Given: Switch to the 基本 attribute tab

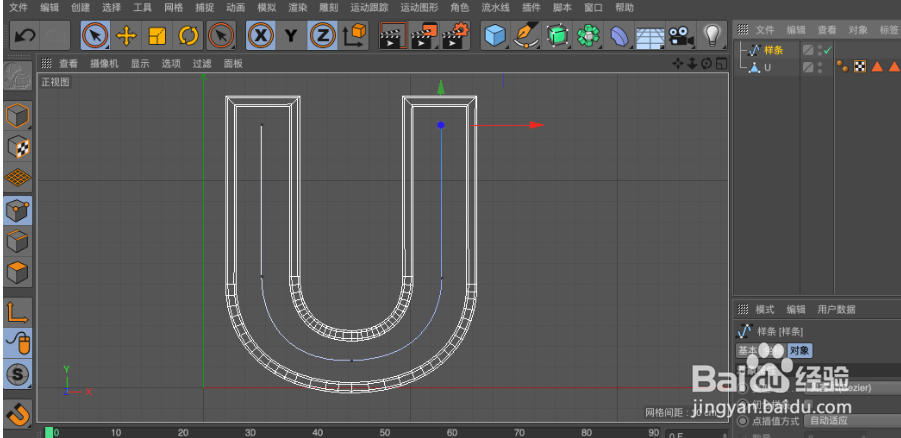Looking at the screenshot, I should [x=747, y=350].
